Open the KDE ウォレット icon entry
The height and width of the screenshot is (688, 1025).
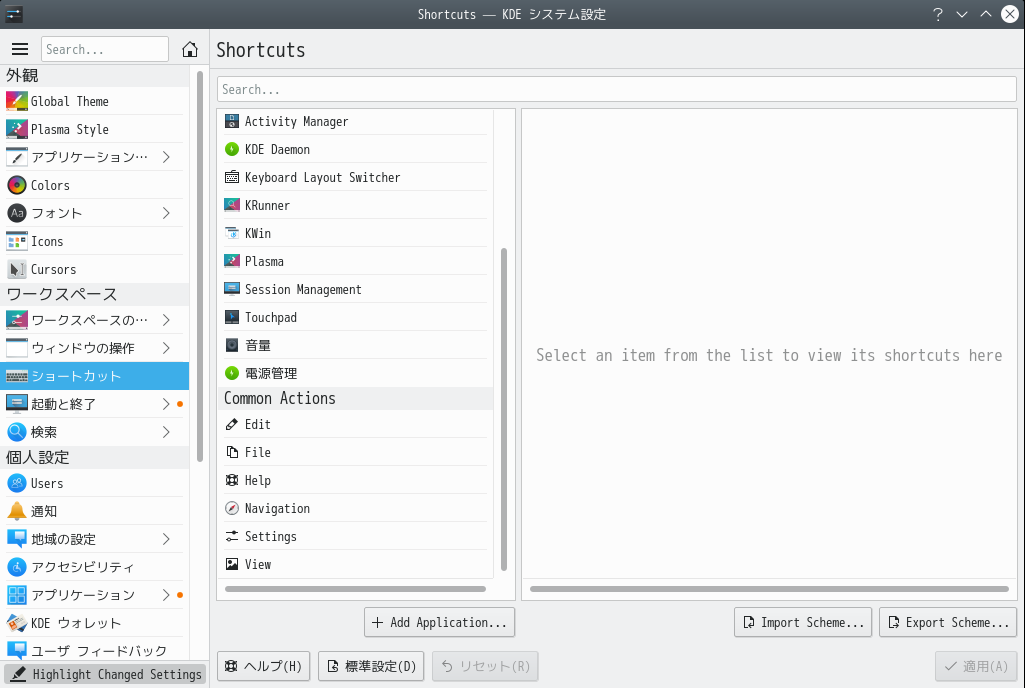pyautogui.click(x=17, y=623)
